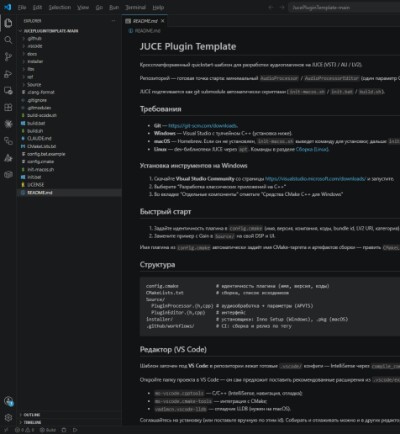
Task: Expand the Source folder
Action: click(x=69, y=85)
